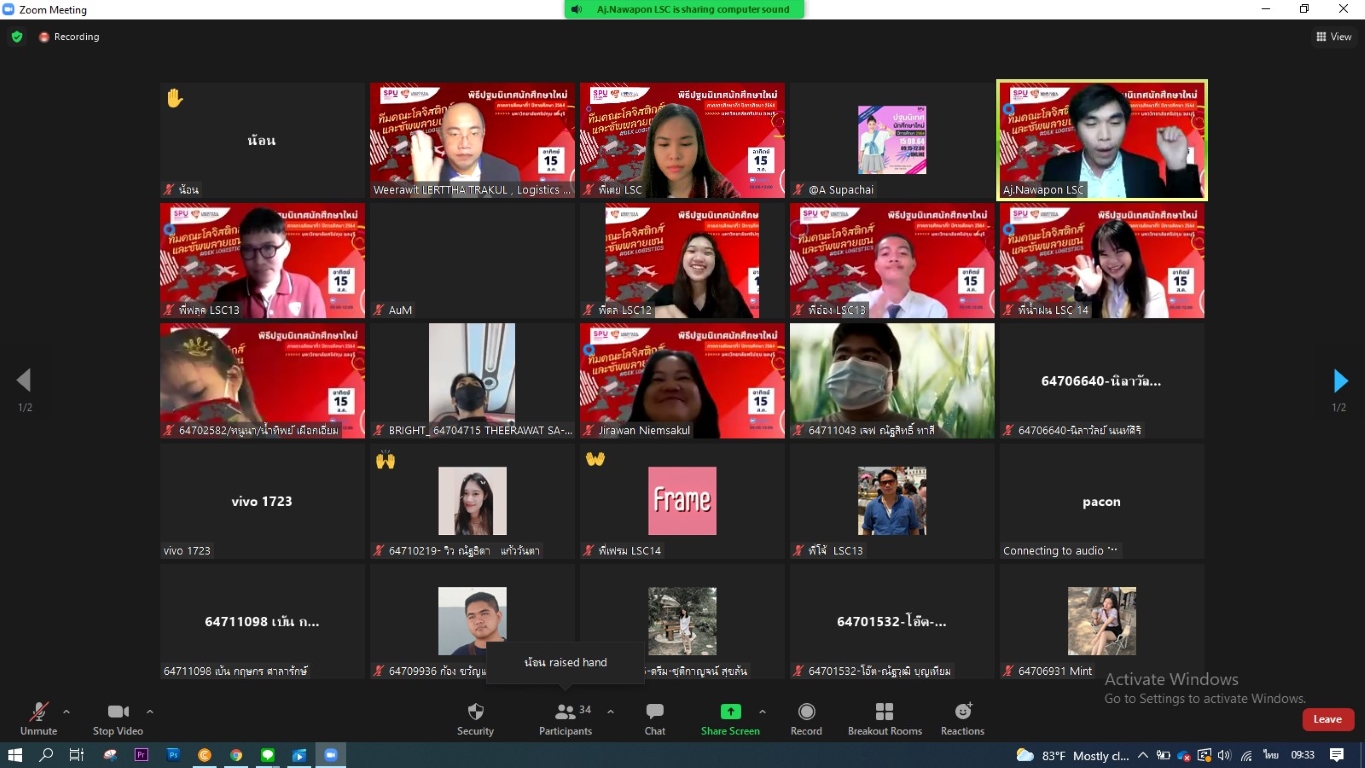Image resolution: width=1365 pixels, height=768 pixels.
Task: Open system volume speaker icon
Action: 1224,755
